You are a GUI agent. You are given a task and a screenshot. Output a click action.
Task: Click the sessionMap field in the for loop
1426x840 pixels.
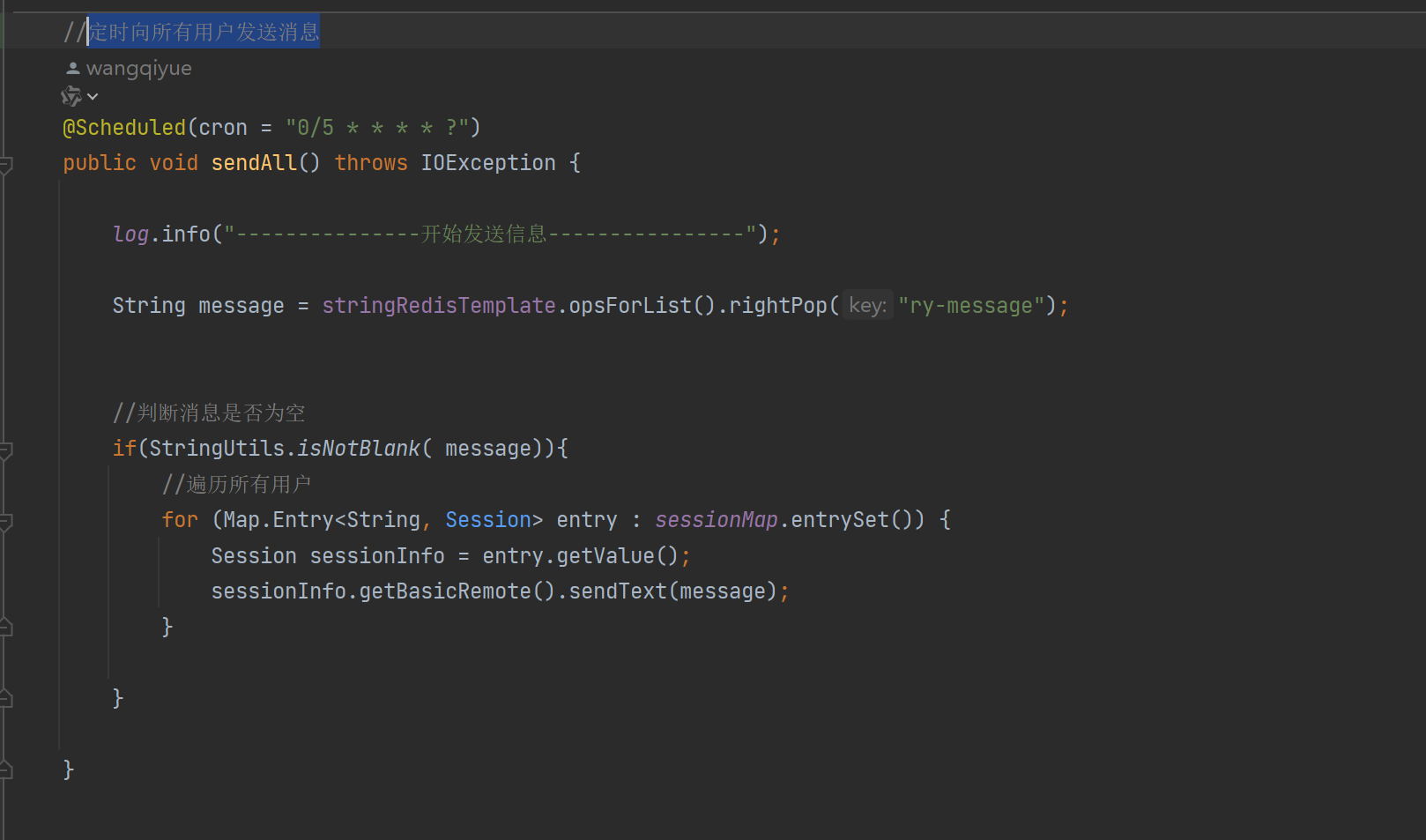(x=716, y=520)
